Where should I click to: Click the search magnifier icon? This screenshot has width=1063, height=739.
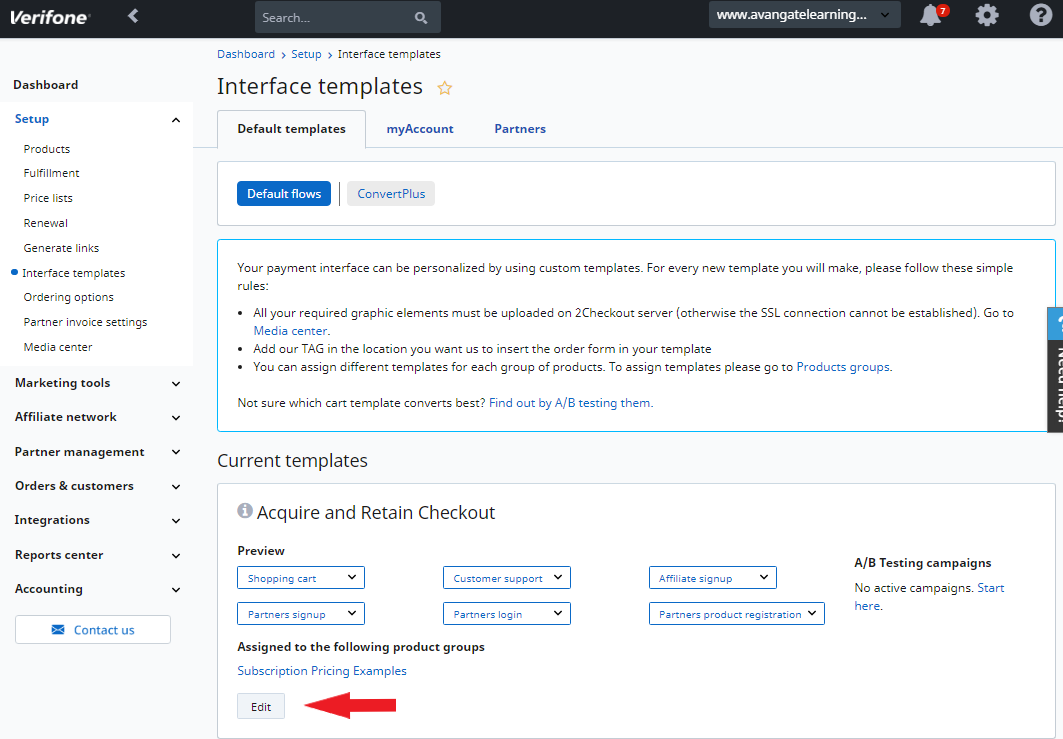(421, 18)
